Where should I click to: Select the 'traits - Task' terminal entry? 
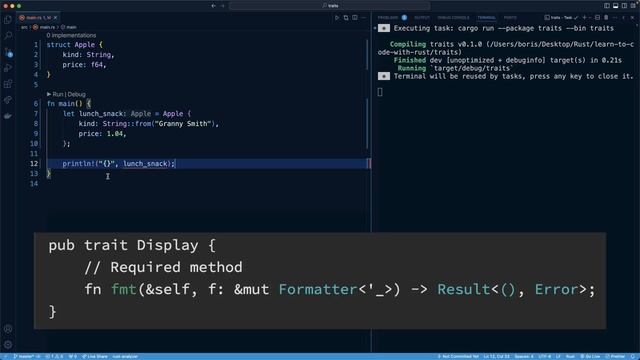click(x=561, y=18)
